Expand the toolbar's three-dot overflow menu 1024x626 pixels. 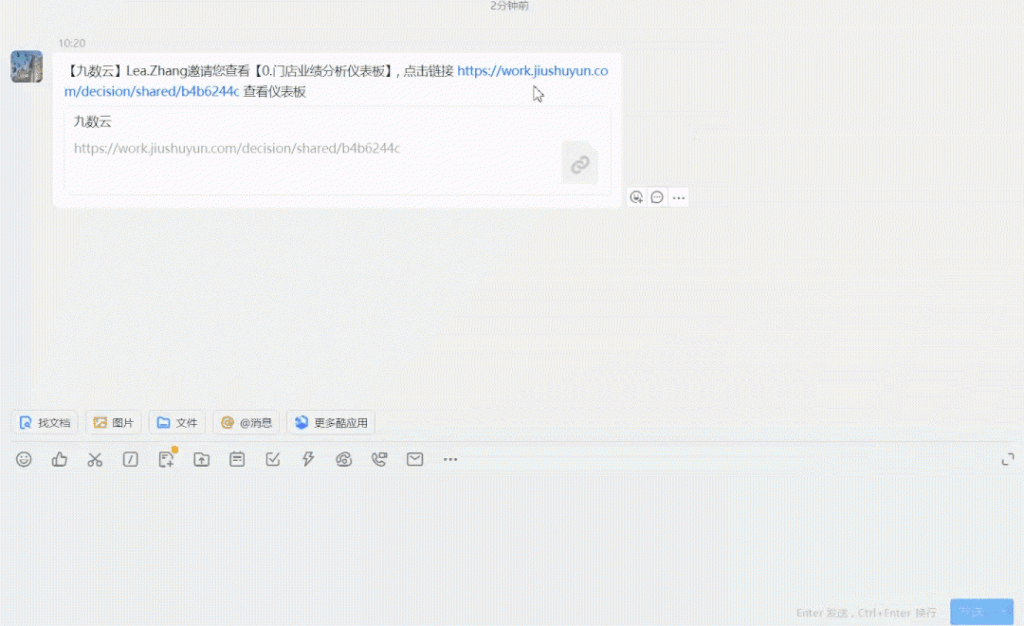pyautogui.click(x=450, y=459)
